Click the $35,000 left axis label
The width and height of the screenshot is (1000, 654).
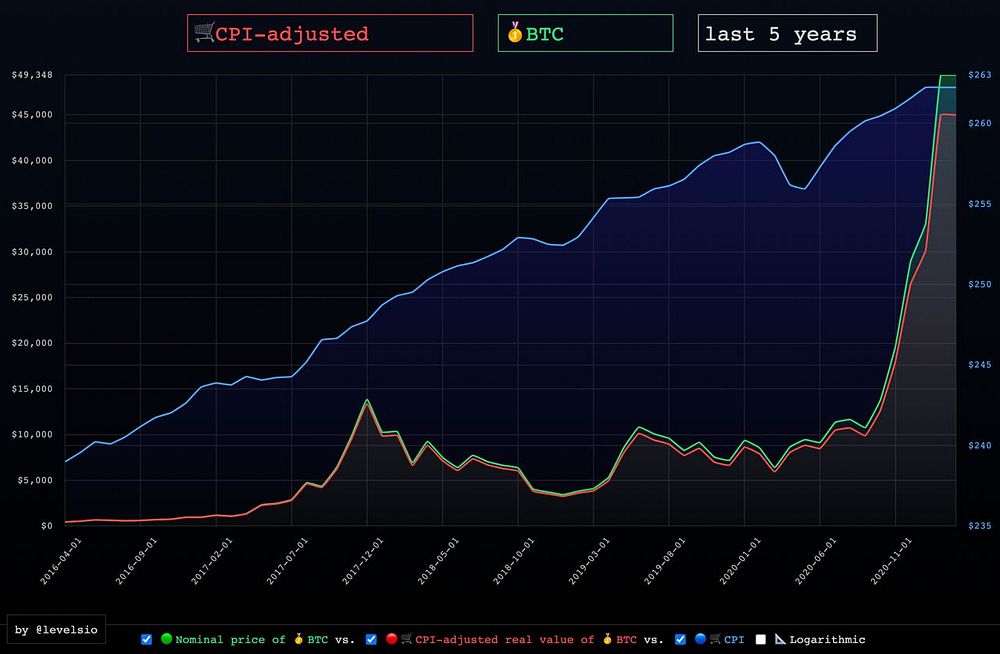[32, 206]
